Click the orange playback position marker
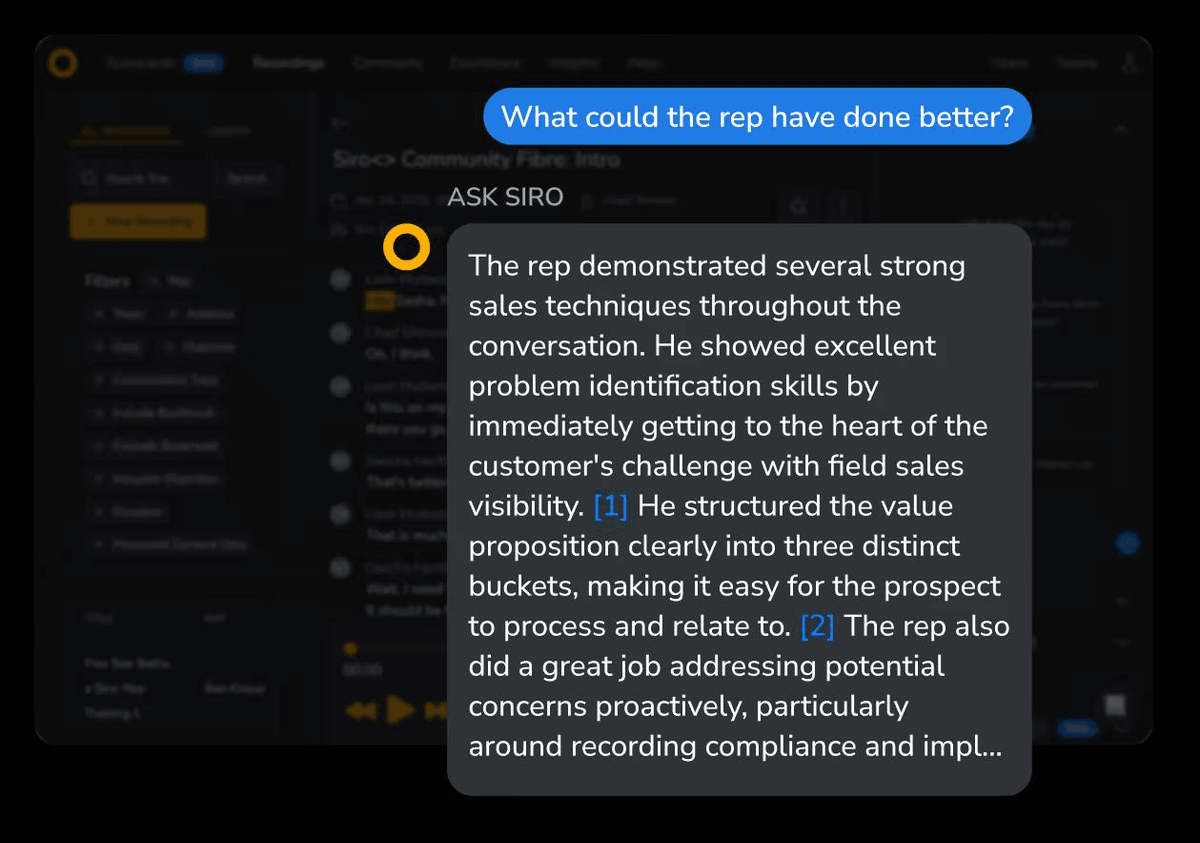The height and width of the screenshot is (843, 1200). point(350,649)
